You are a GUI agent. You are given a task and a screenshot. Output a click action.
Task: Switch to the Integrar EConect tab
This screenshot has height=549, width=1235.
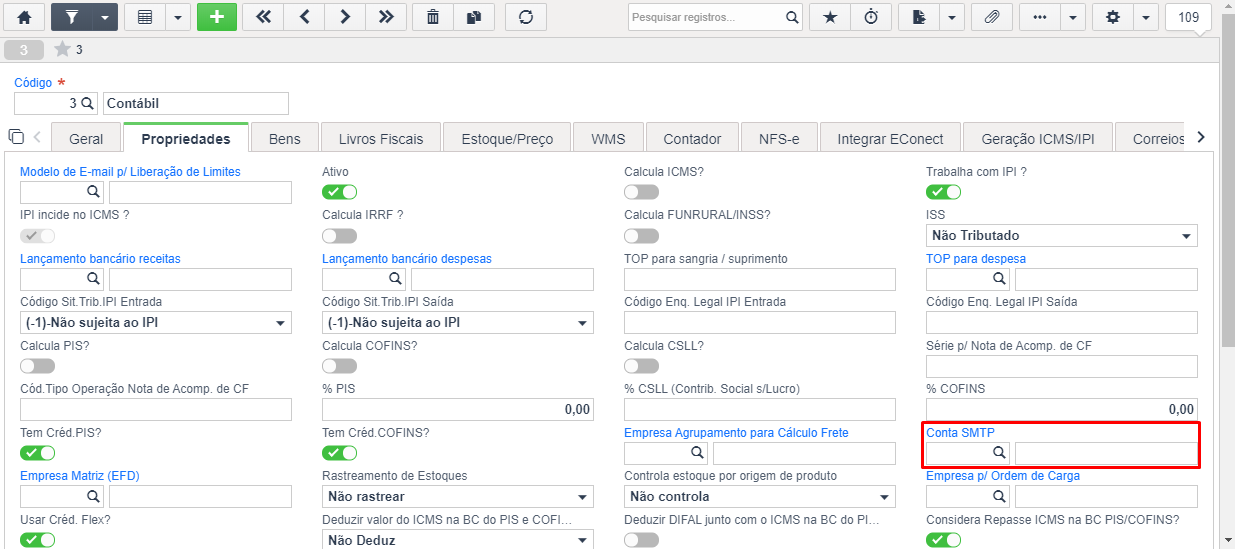click(891, 138)
